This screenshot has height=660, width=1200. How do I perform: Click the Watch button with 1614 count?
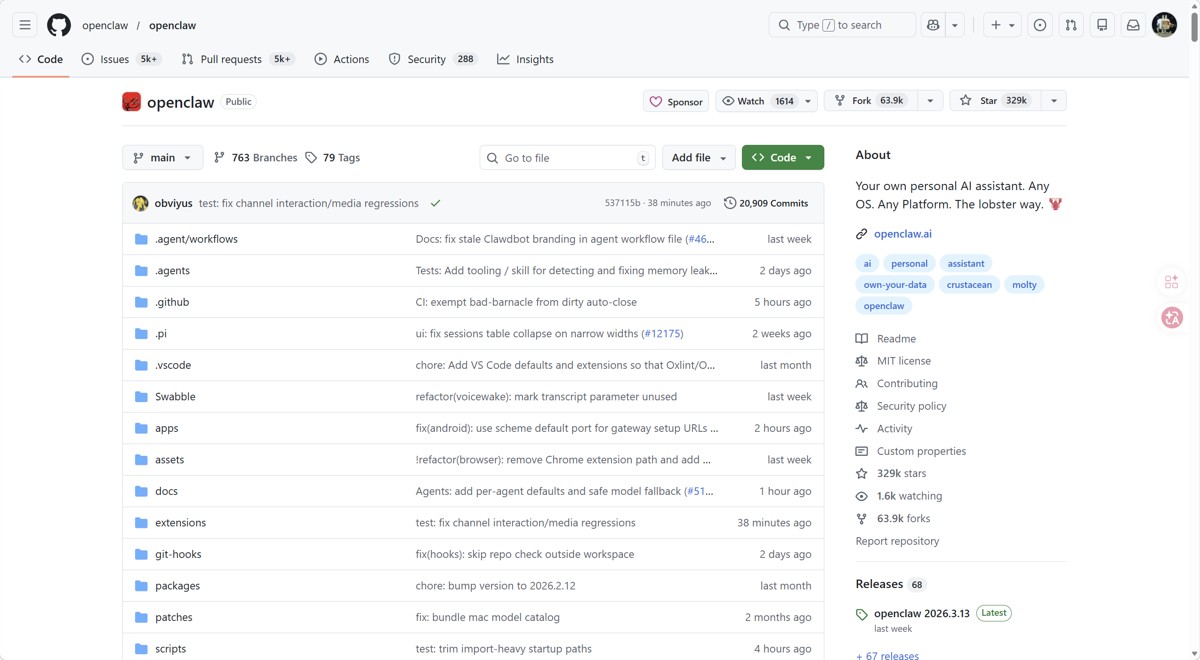point(757,101)
